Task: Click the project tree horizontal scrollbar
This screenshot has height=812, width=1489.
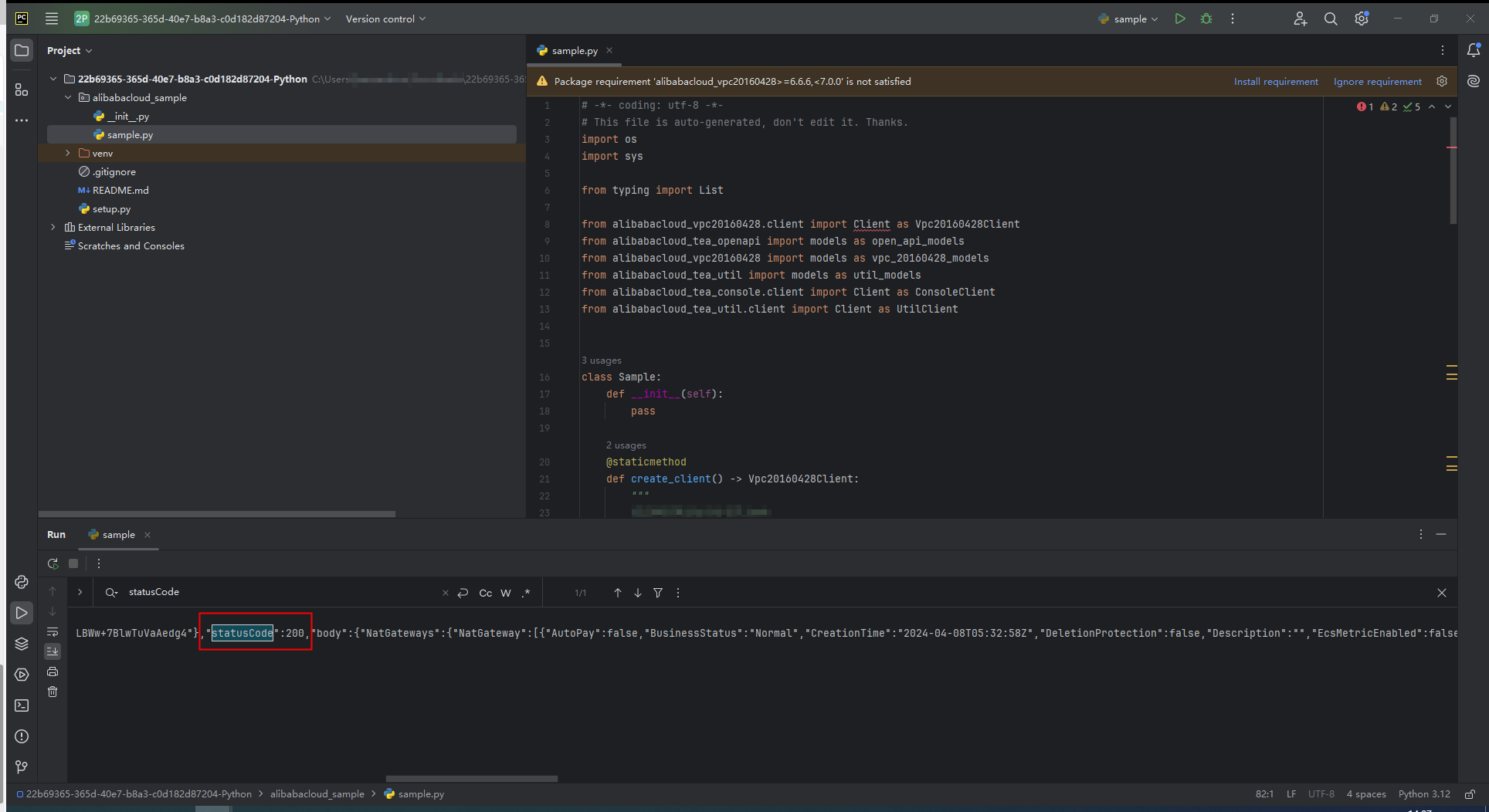Action: [x=217, y=513]
